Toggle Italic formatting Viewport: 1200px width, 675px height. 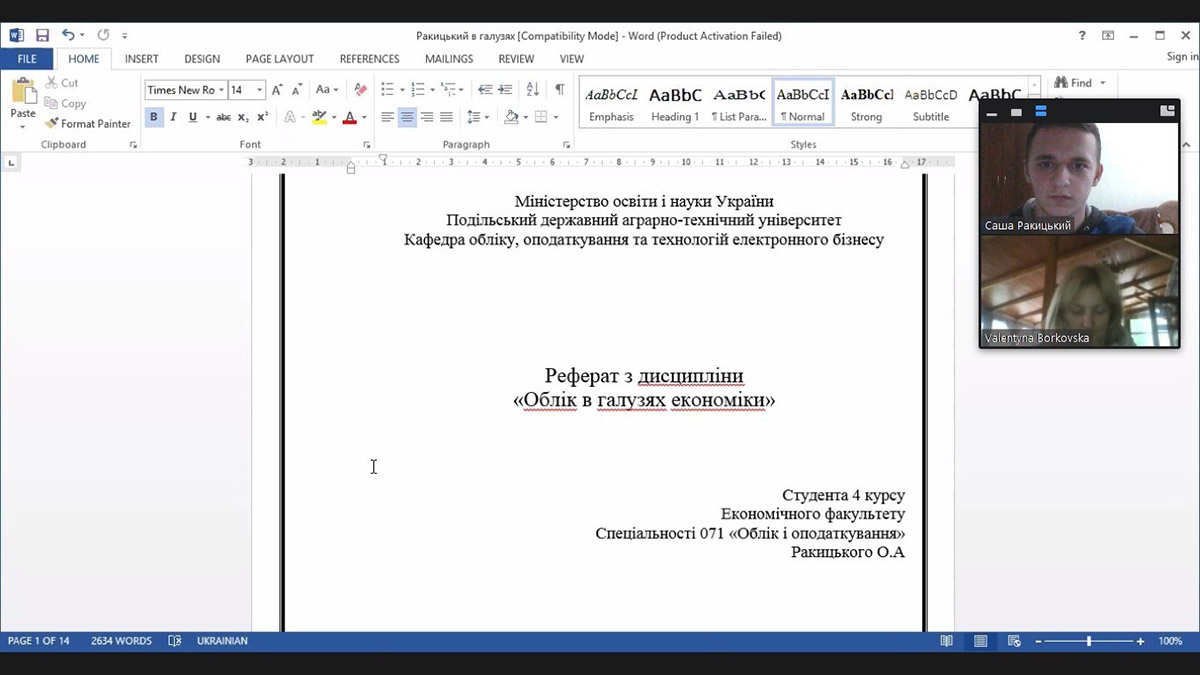coord(173,117)
